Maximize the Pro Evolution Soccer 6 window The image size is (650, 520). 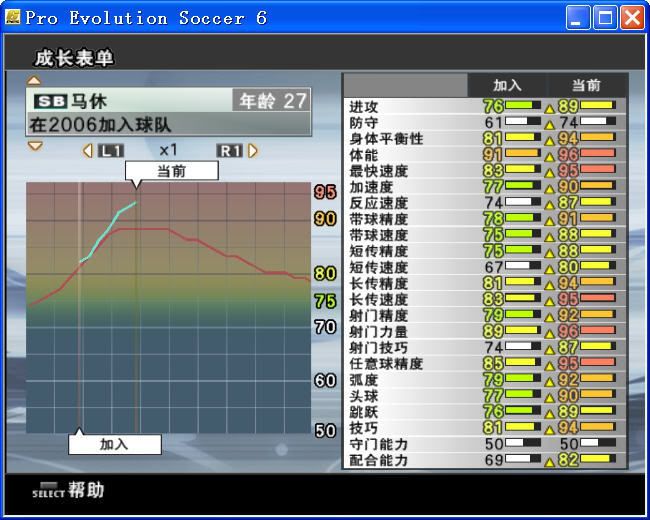[x=605, y=17]
